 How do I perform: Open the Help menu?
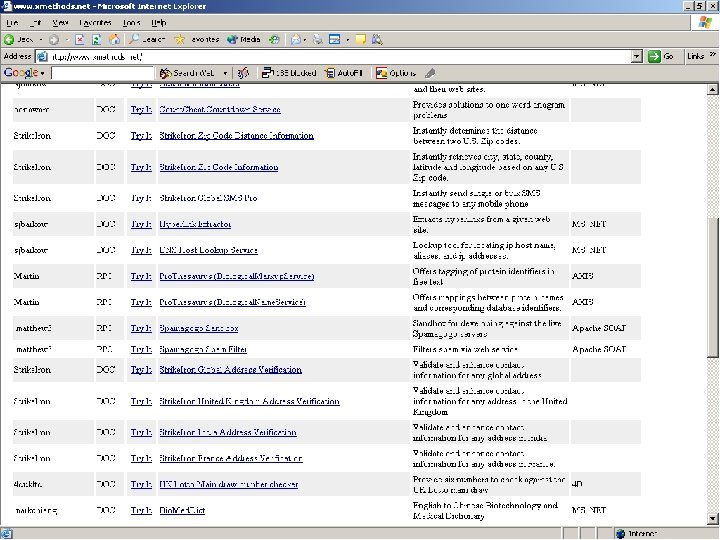(158, 22)
